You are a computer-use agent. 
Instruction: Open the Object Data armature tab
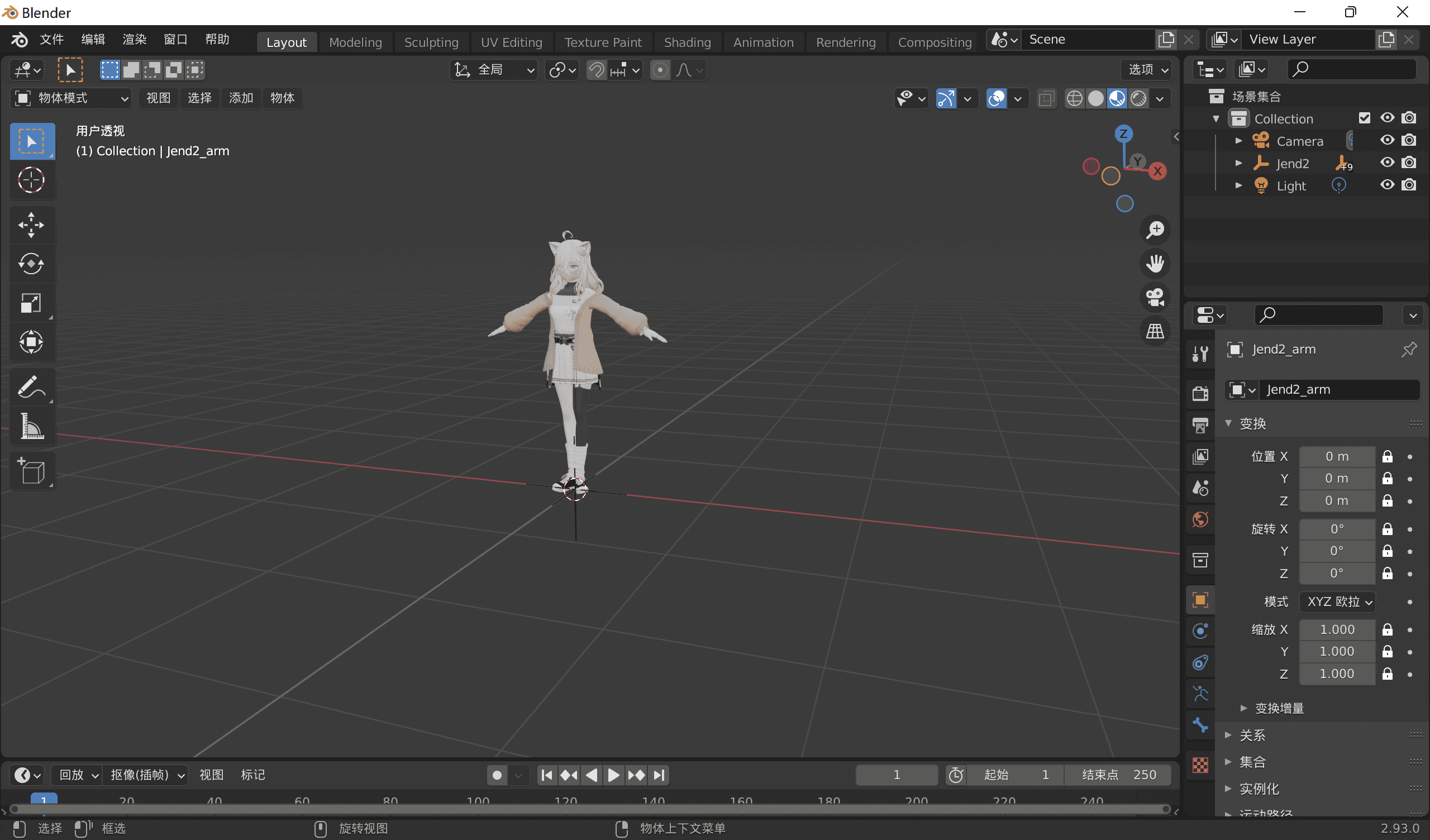[1200, 694]
